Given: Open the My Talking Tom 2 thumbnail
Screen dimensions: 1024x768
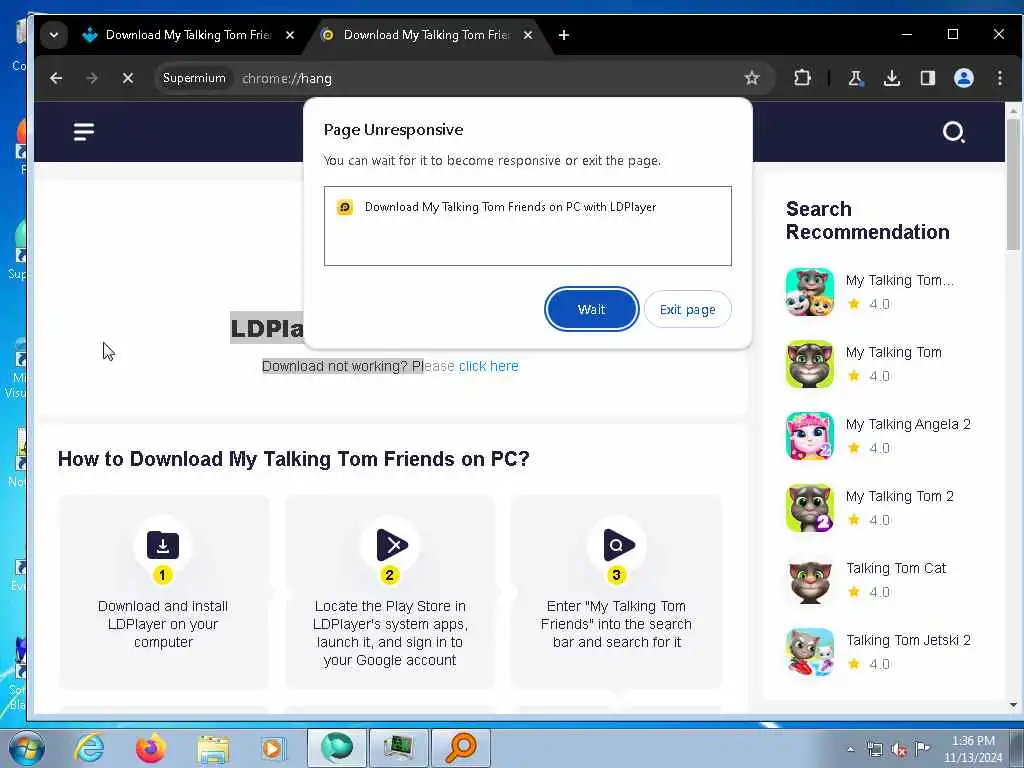Looking at the screenshot, I should click(810, 508).
